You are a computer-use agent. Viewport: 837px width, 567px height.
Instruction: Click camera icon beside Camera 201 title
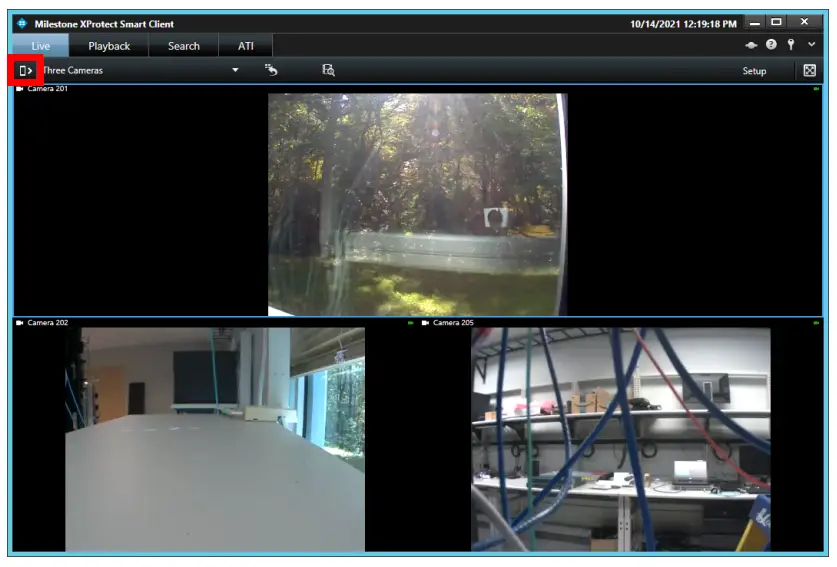[20, 89]
